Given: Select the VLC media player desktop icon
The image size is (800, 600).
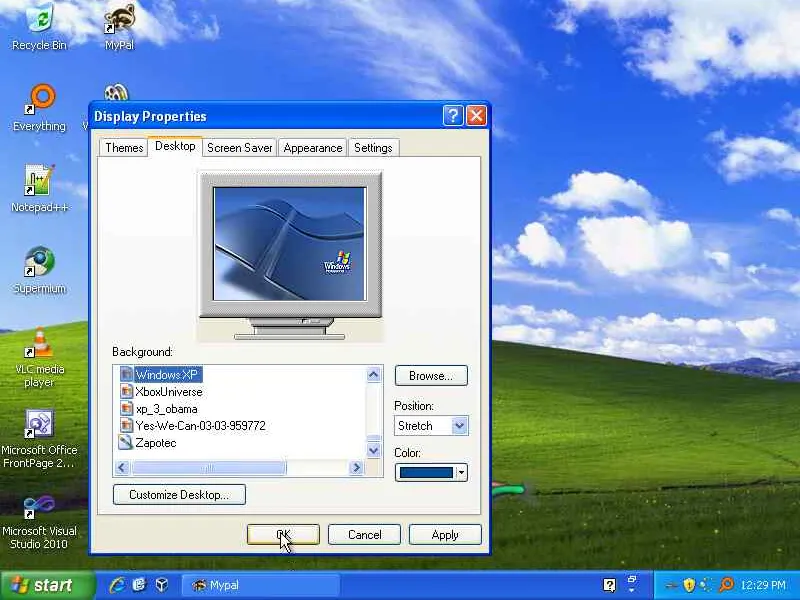Looking at the screenshot, I should [39, 357].
